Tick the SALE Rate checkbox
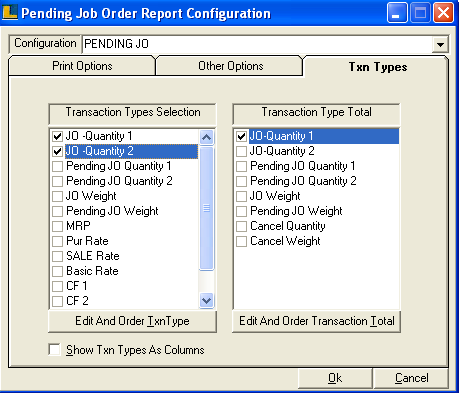The height and width of the screenshot is (393, 459). (58, 256)
